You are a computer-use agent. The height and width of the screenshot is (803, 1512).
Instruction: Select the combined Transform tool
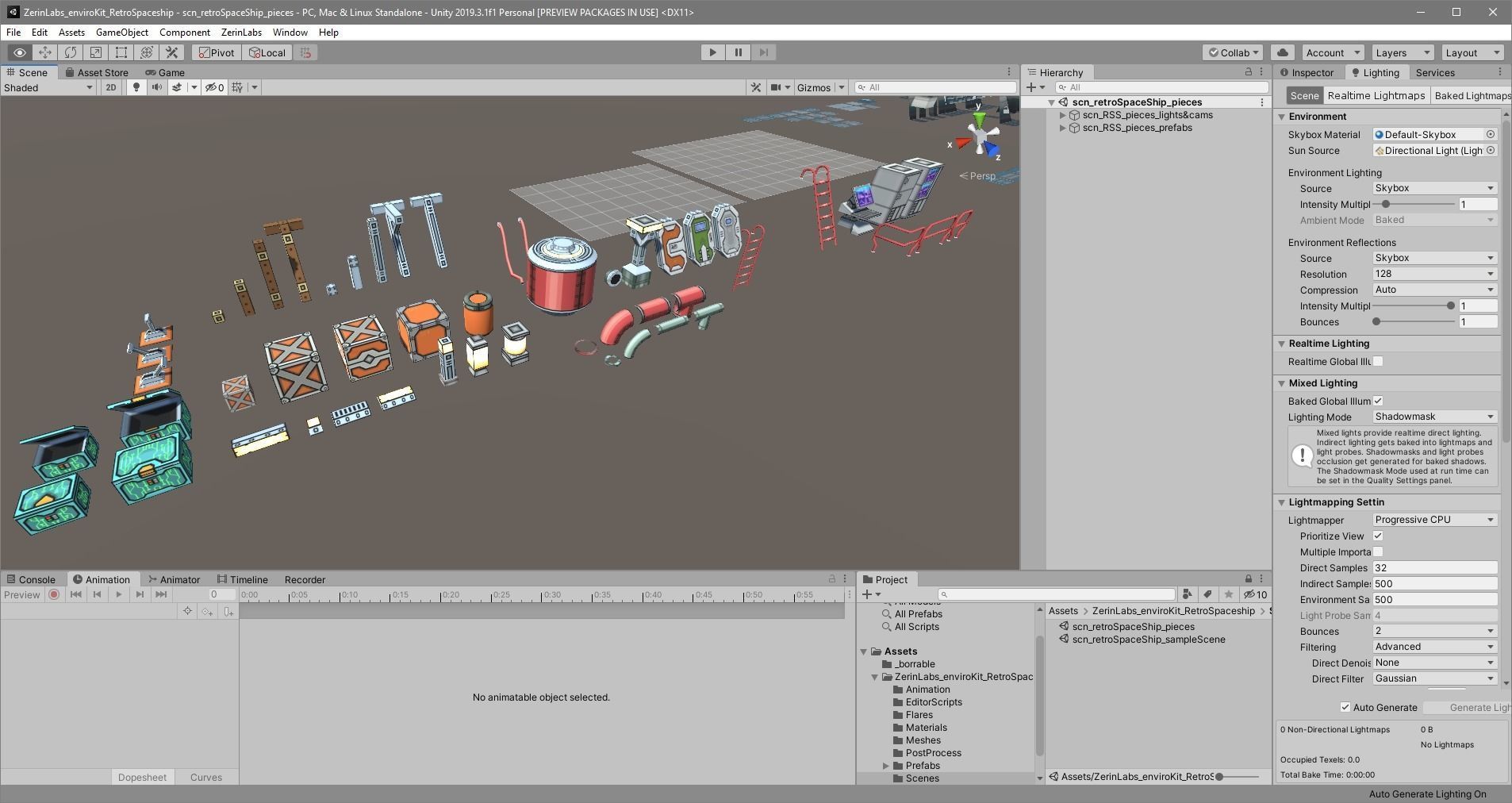(147, 52)
